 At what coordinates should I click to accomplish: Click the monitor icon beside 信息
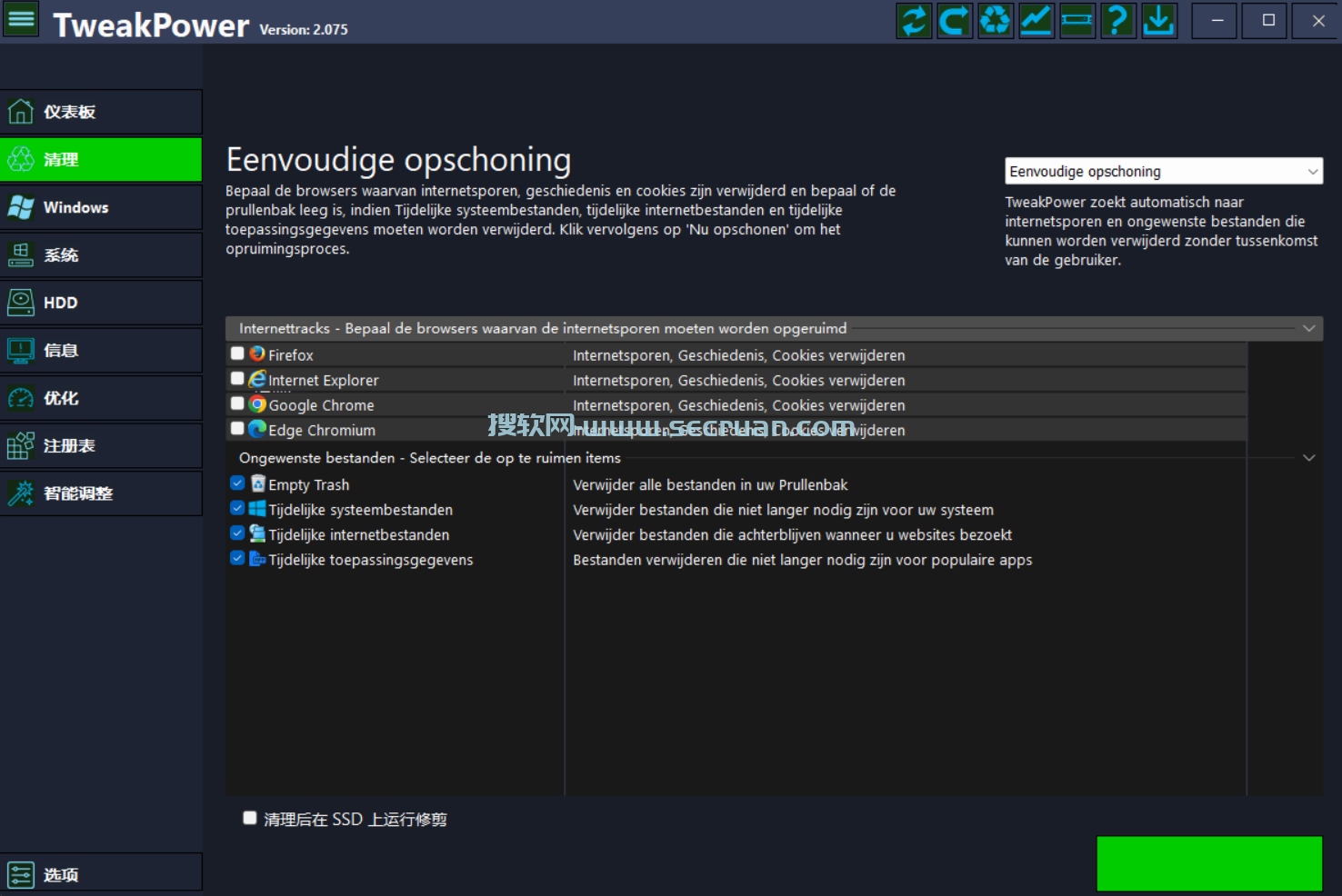pyautogui.click(x=21, y=351)
